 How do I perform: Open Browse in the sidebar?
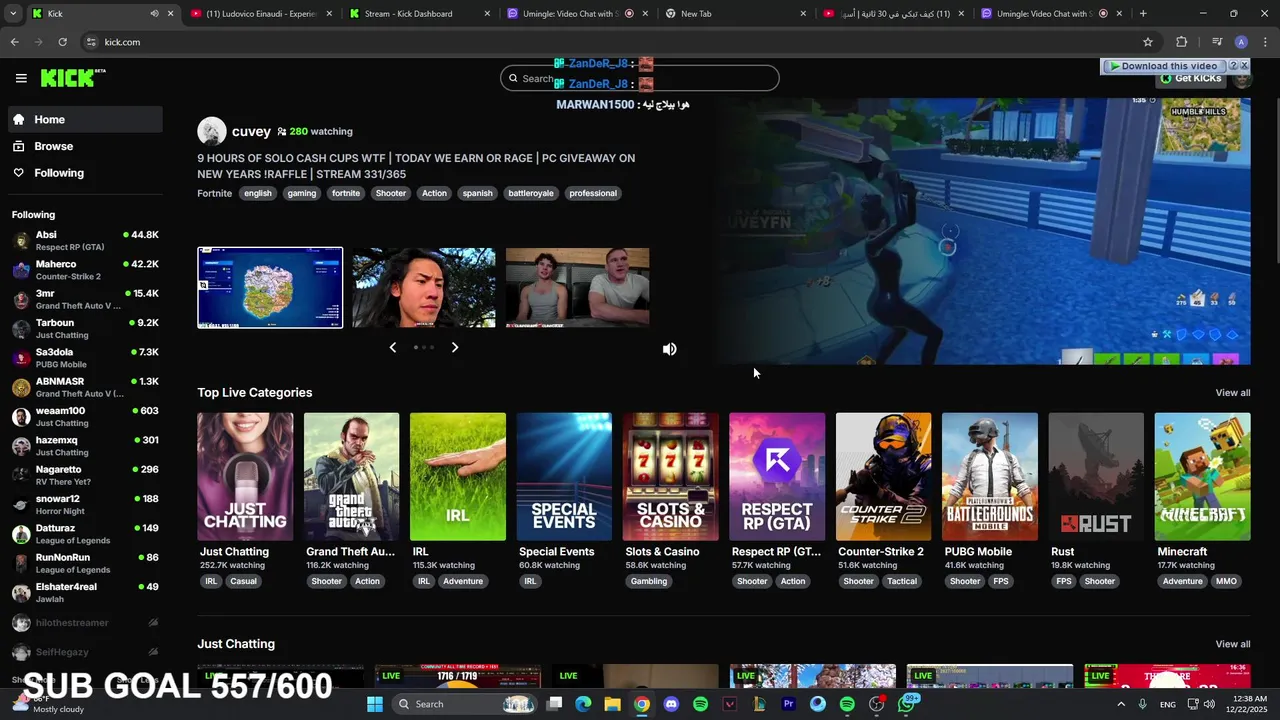(85, 146)
